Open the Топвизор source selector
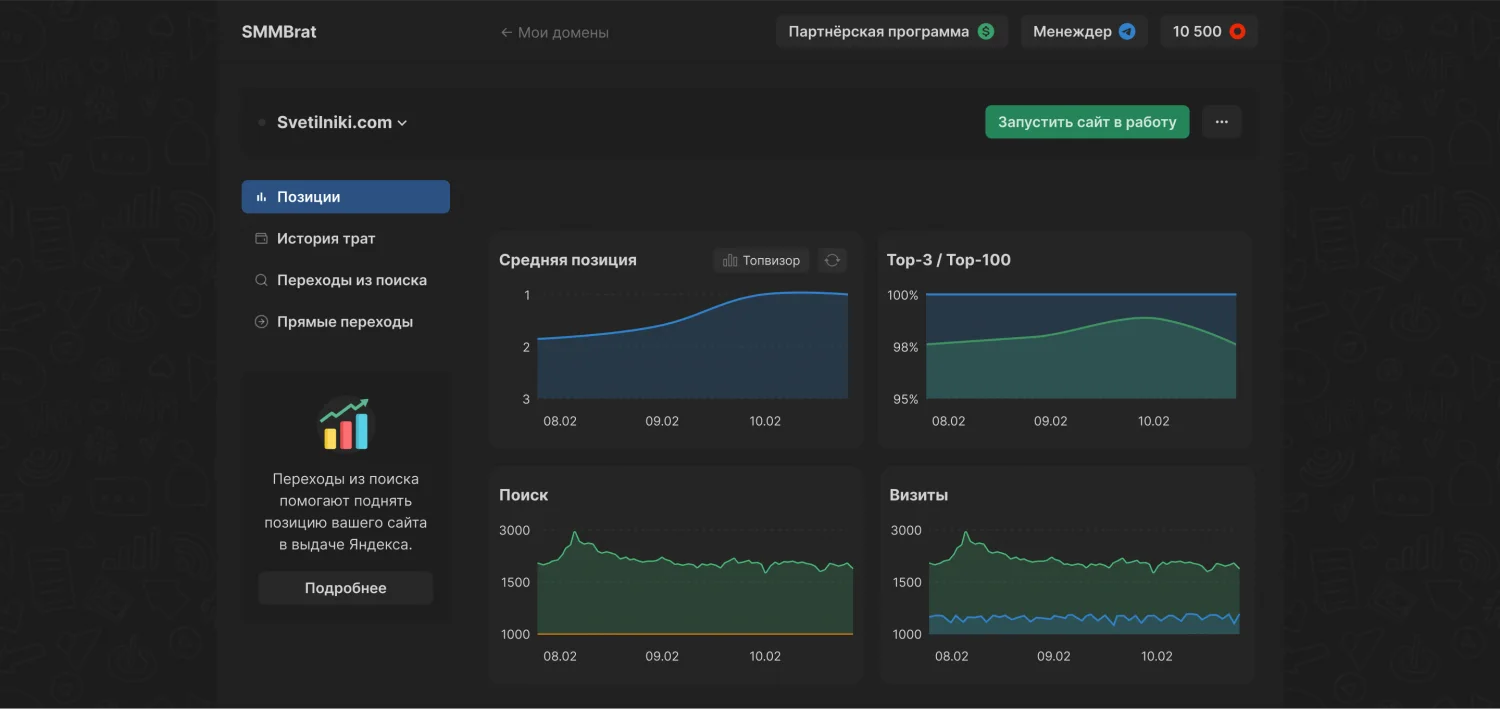The height and width of the screenshot is (709, 1500). click(762, 260)
